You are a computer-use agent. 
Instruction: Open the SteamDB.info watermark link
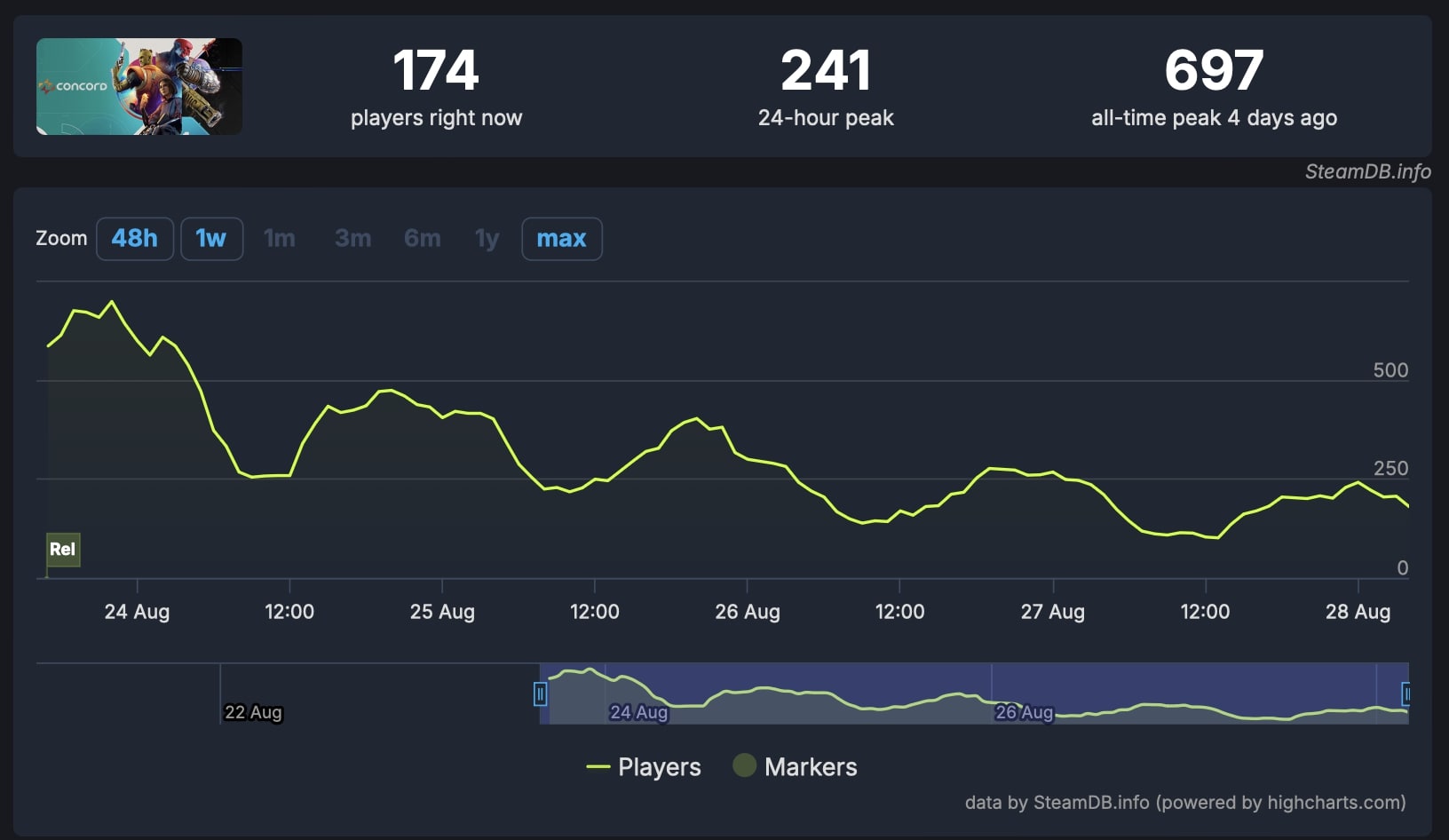click(x=1367, y=172)
